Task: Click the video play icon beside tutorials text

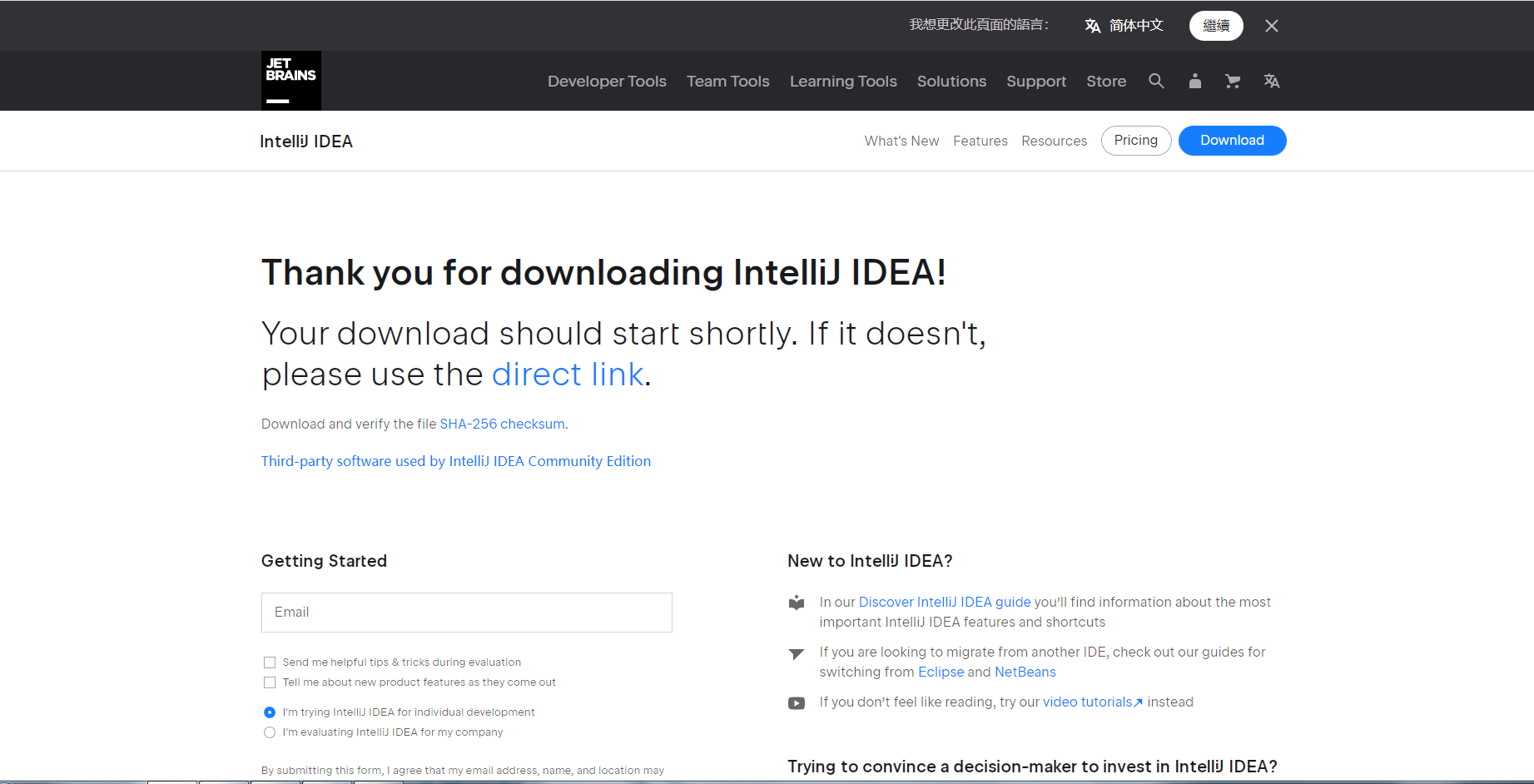Action: [797, 703]
